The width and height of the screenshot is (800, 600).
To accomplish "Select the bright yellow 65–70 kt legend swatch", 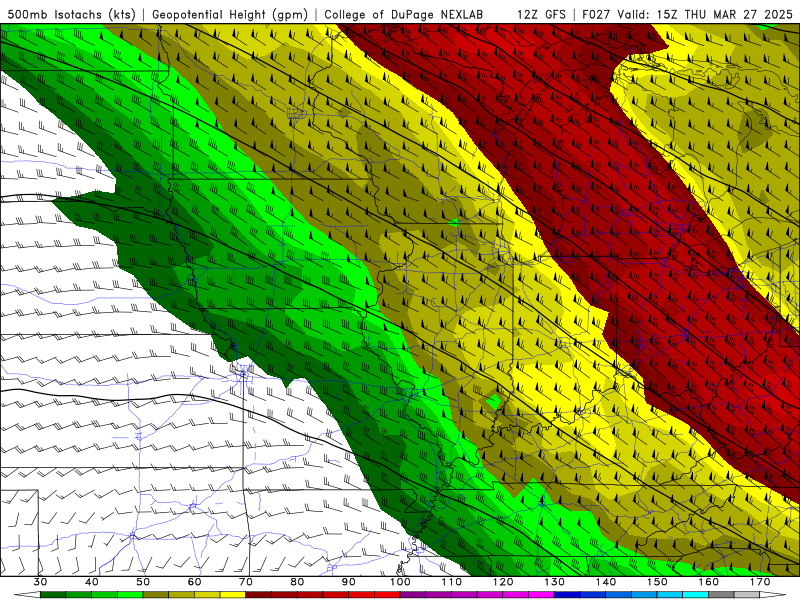I will (x=233, y=595).
